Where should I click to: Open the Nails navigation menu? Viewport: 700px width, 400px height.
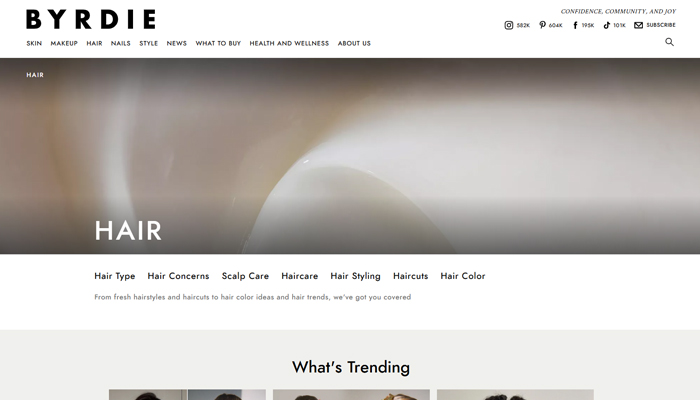[121, 43]
